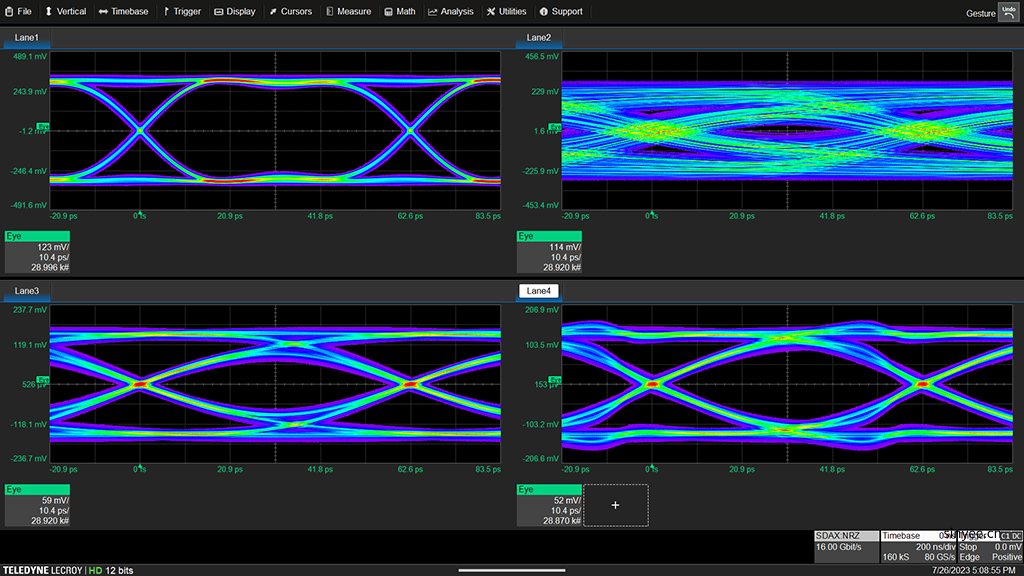The image size is (1024, 576).
Task: Expand the Vertical menu
Action: point(65,12)
